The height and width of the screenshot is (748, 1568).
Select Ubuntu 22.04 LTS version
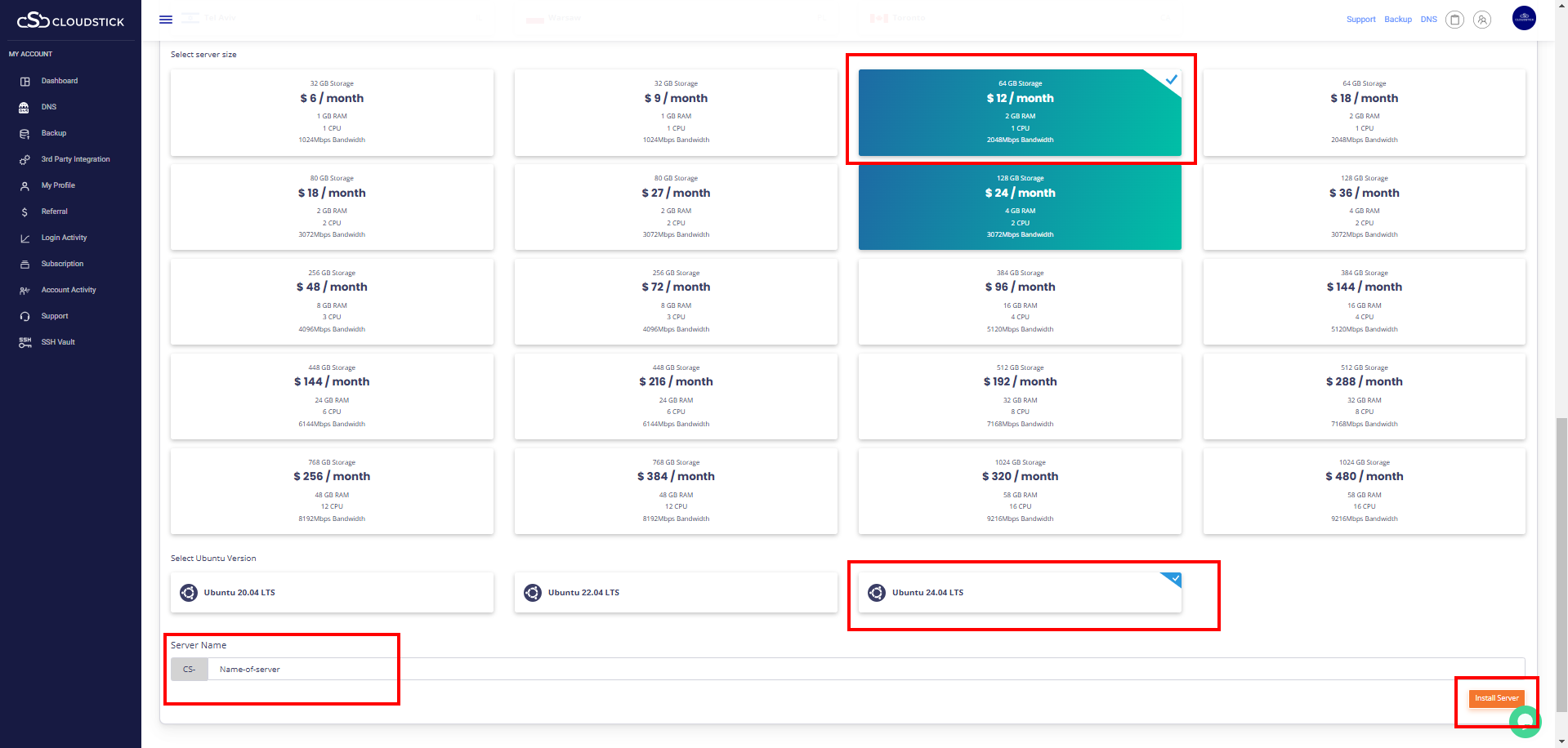click(x=676, y=593)
